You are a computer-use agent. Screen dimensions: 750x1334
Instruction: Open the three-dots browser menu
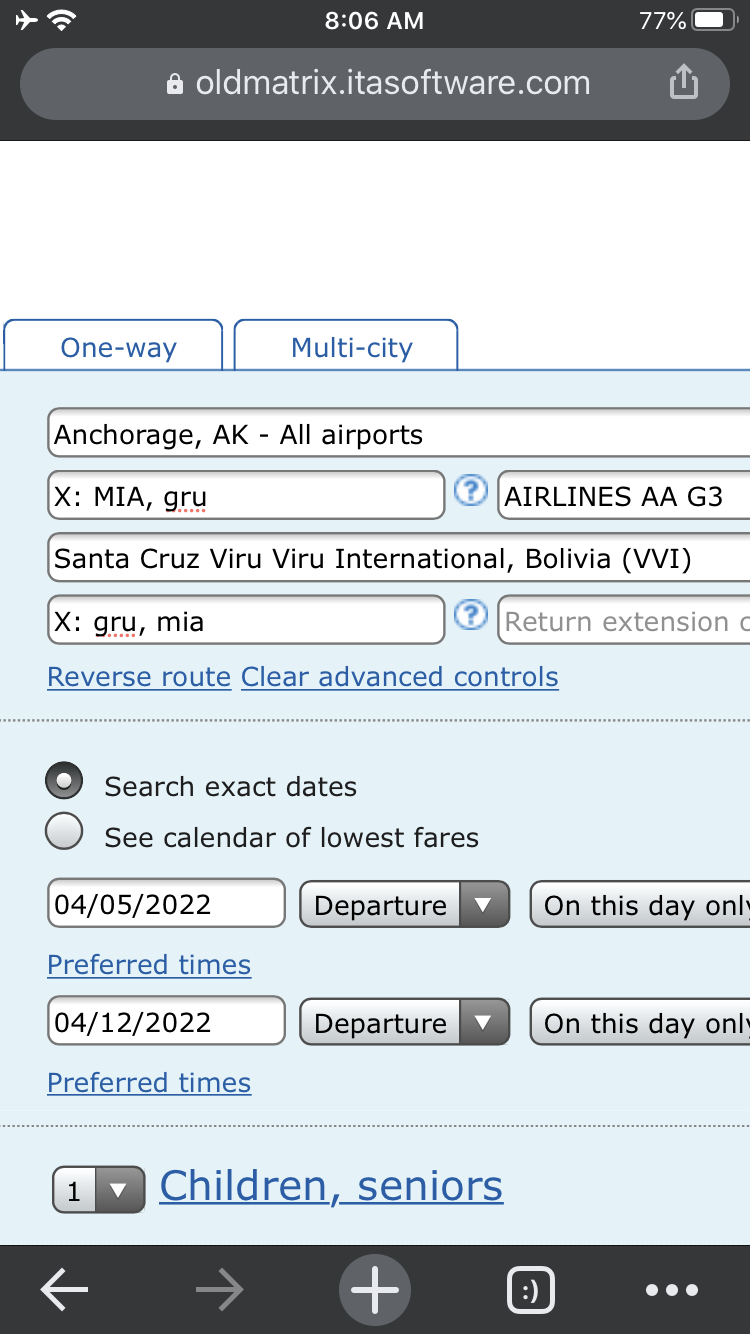pyautogui.click(x=672, y=1290)
